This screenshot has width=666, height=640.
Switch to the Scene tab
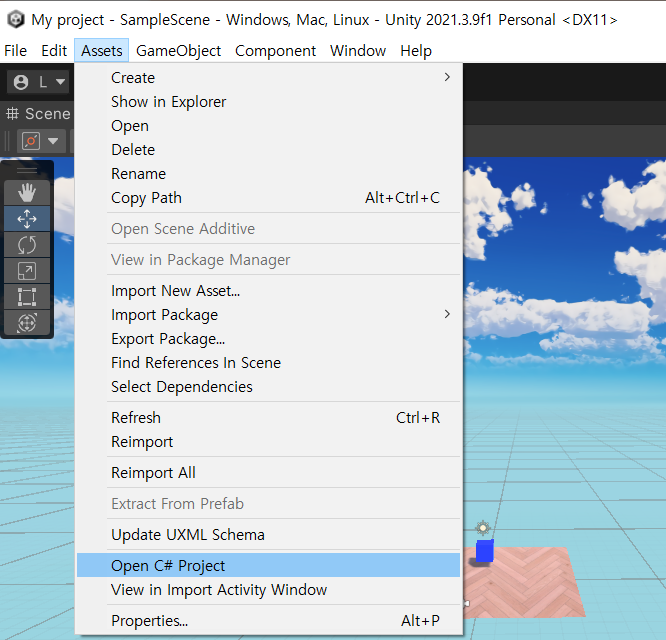tap(38, 113)
